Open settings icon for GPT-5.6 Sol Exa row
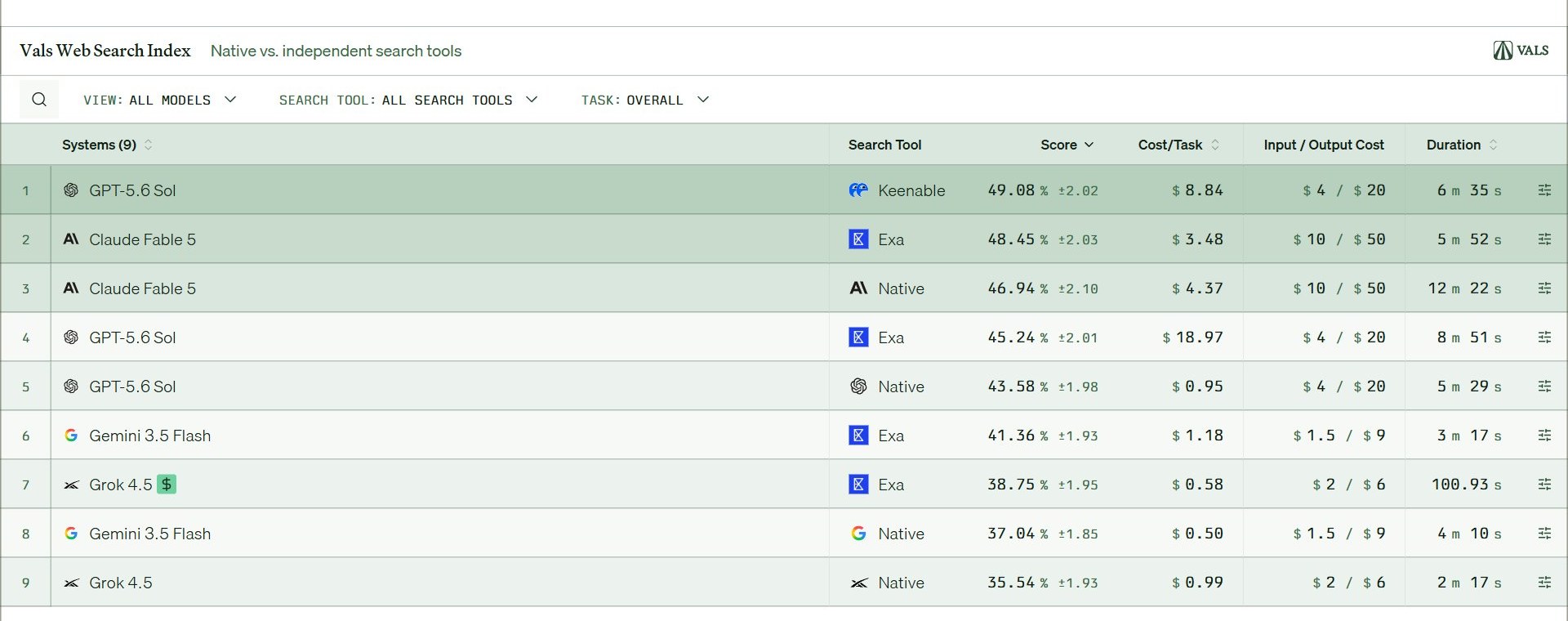Viewport: 1568px width, 621px height. [1544, 337]
